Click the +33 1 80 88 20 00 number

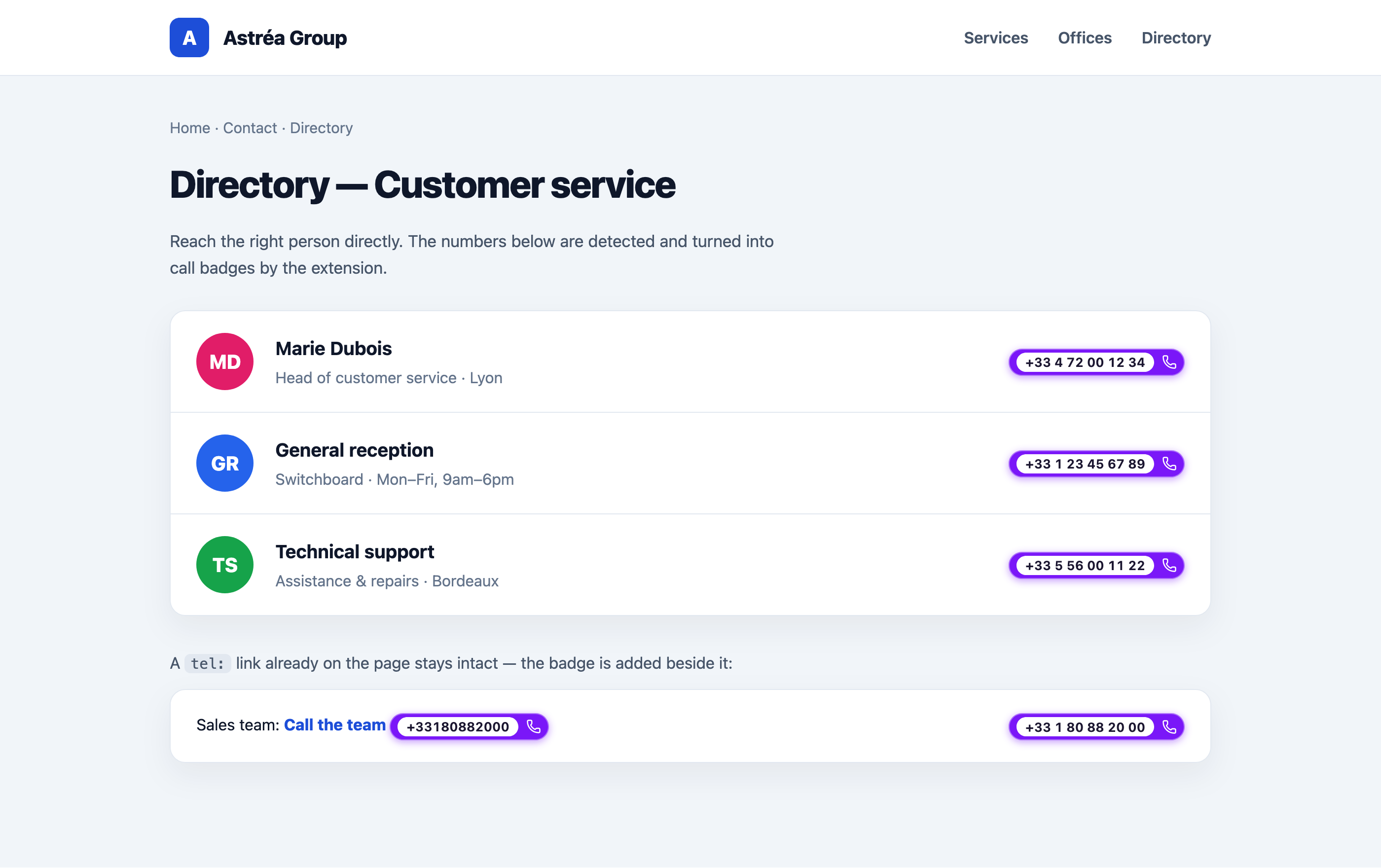tap(1085, 727)
